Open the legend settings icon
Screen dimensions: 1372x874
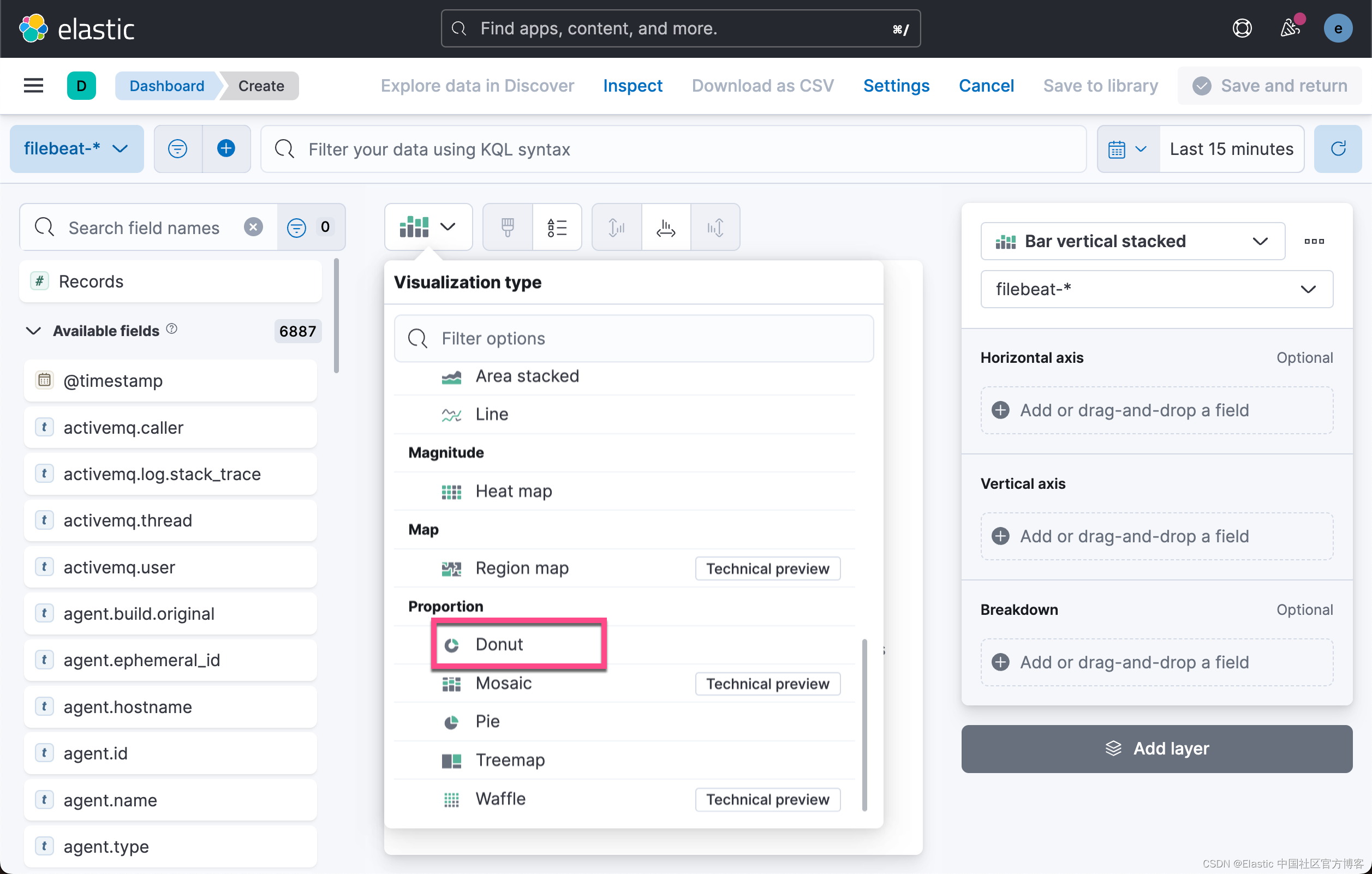[x=557, y=228]
